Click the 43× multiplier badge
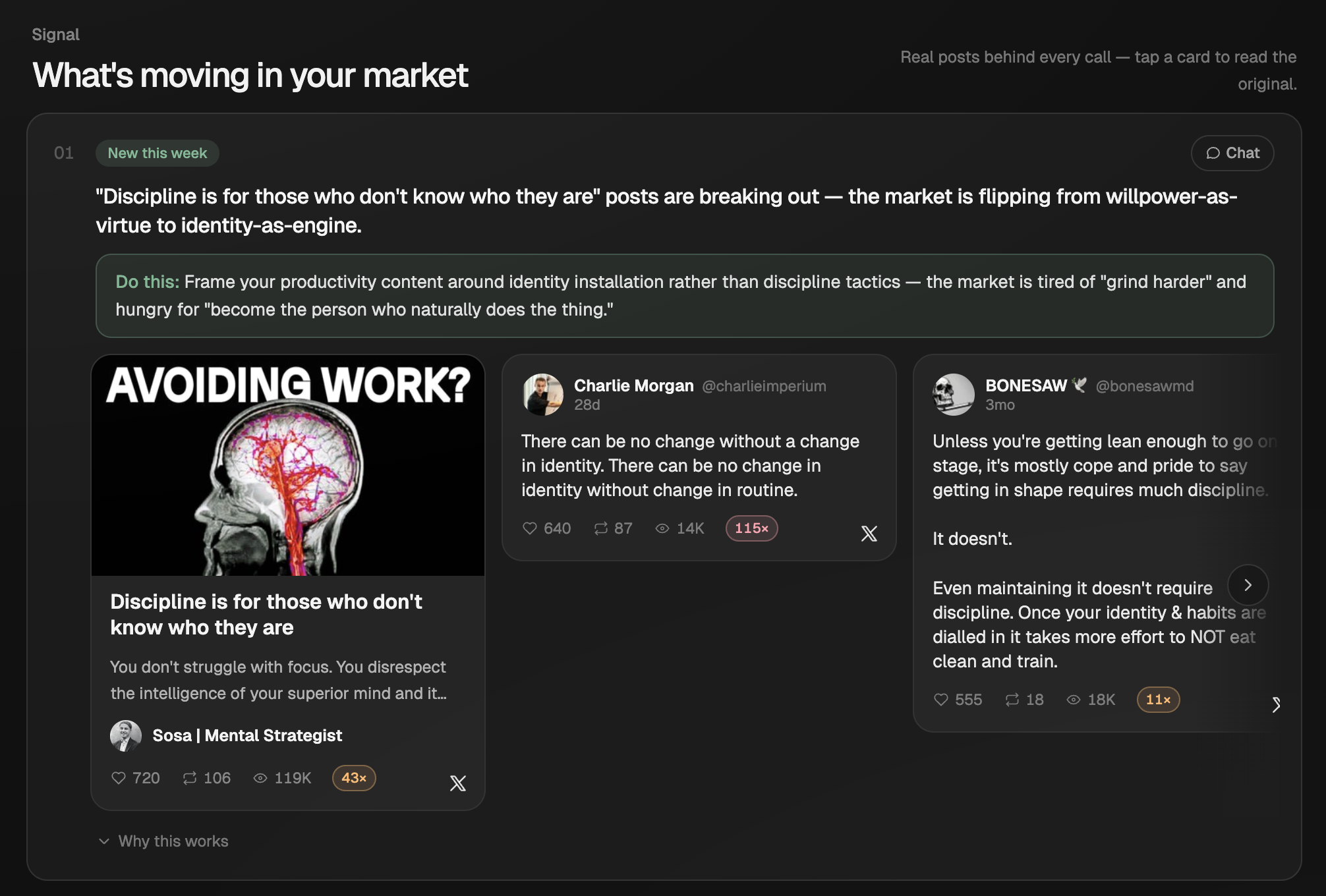This screenshot has width=1326, height=896. point(354,778)
